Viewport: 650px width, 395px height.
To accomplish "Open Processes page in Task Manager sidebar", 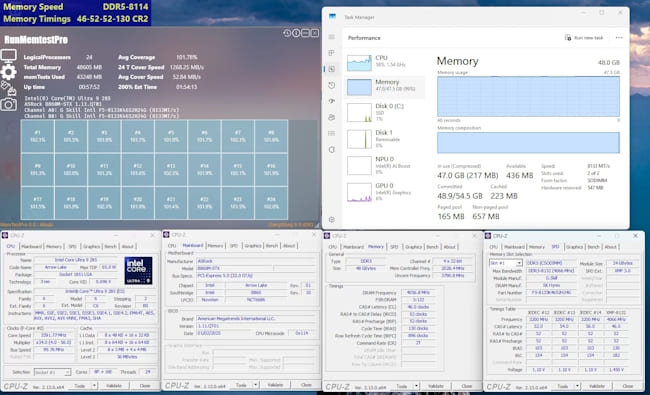I will (332, 53).
